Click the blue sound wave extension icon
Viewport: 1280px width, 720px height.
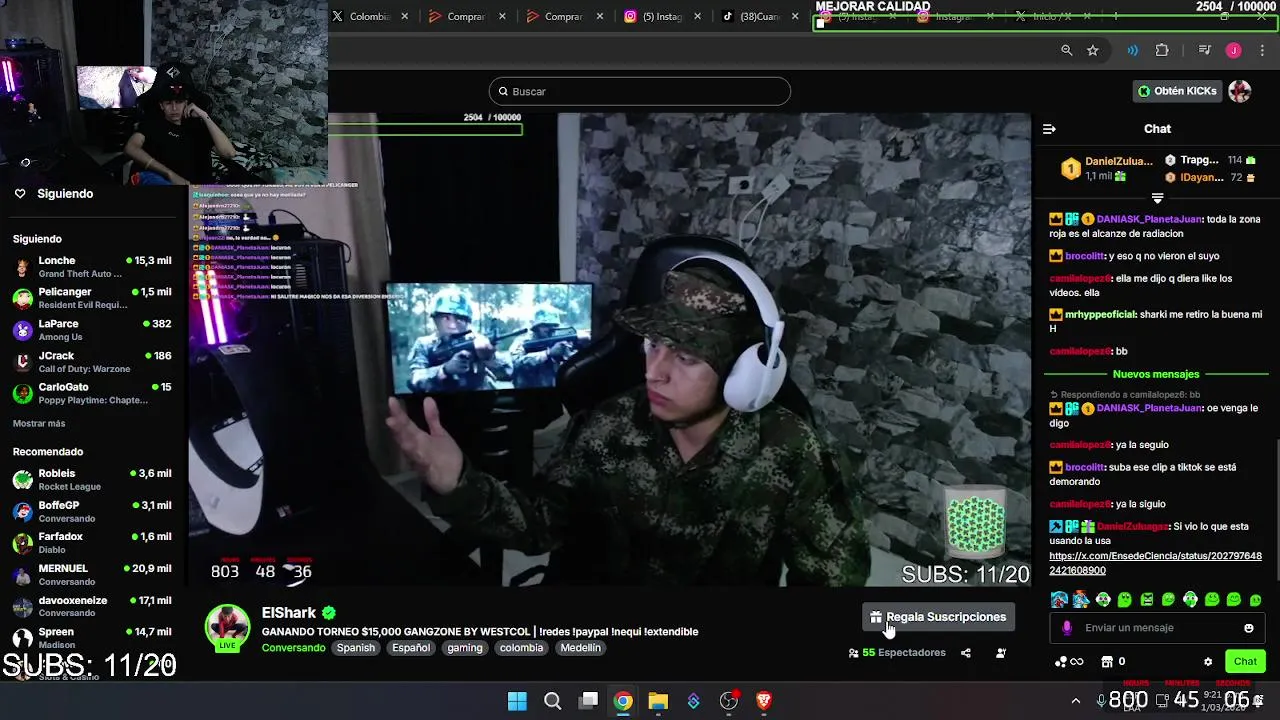[x=1132, y=50]
